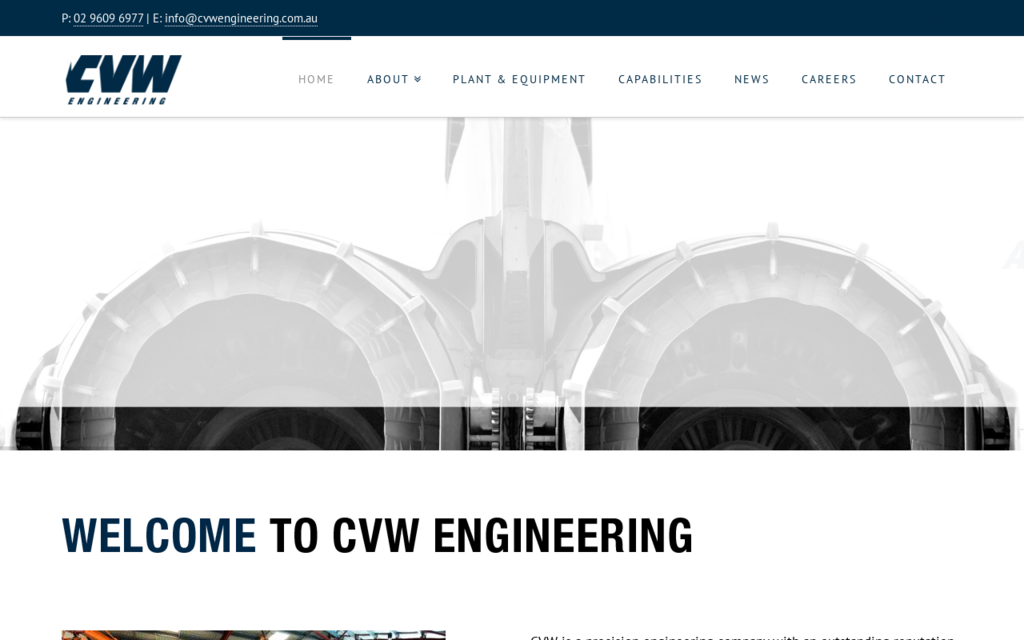Call the phone number 02 9609 6977
The image size is (1024, 640).
[x=108, y=17]
